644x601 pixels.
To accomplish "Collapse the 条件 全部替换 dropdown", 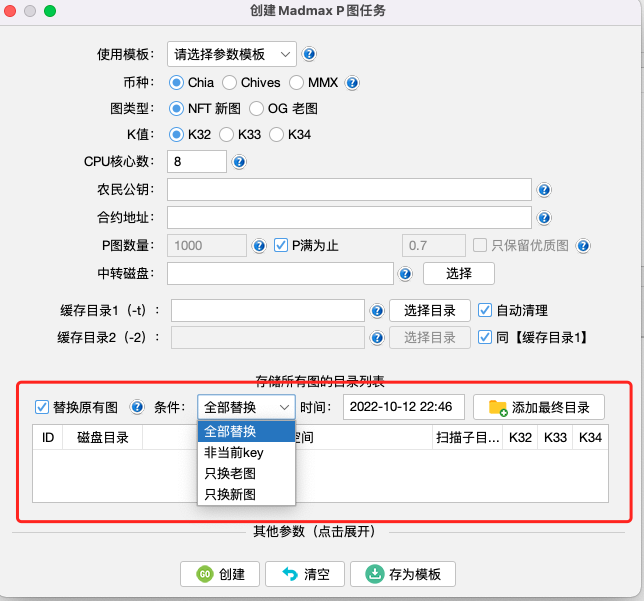I will (246, 407).
